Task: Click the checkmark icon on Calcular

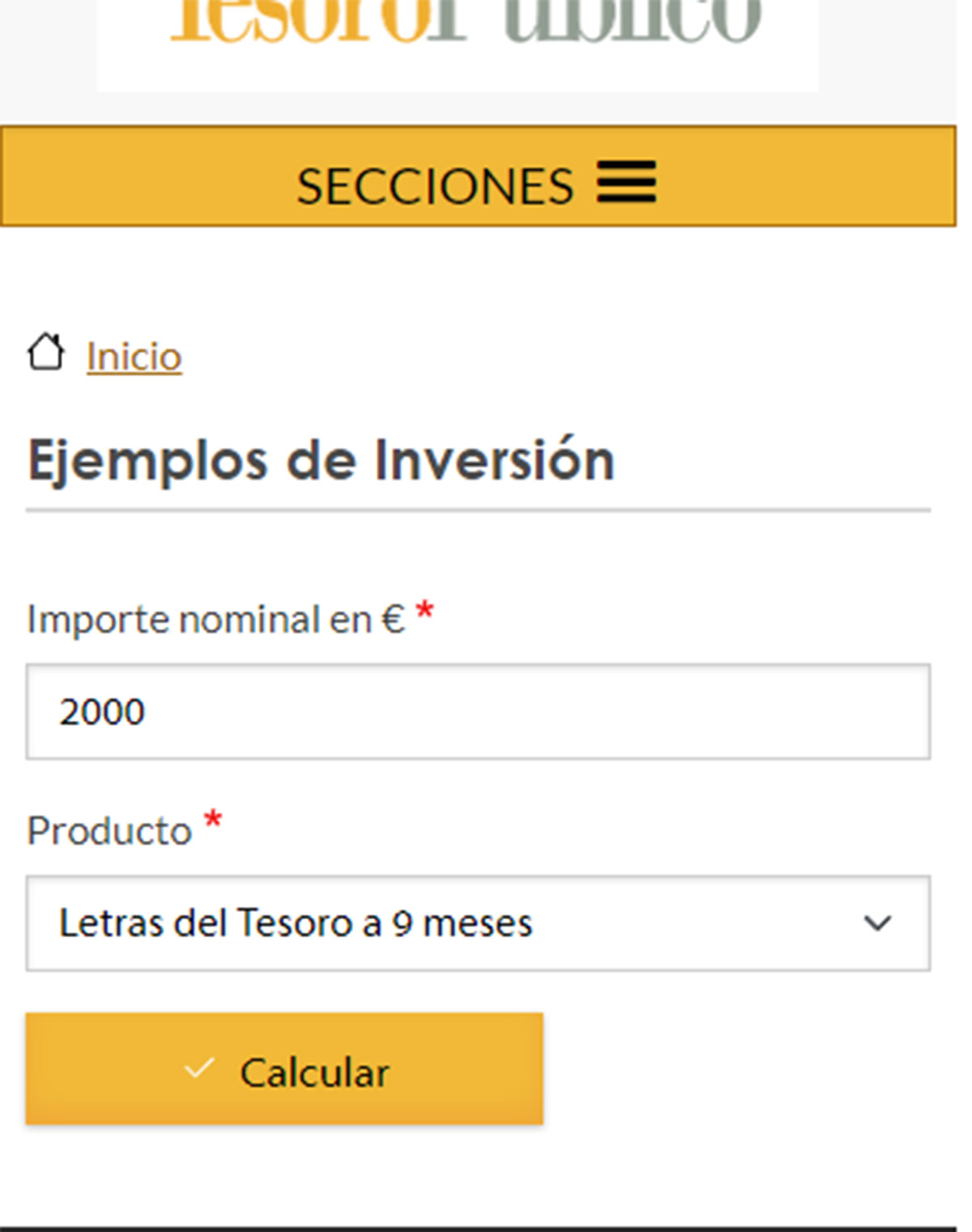Action: (x=198, y=1069)
